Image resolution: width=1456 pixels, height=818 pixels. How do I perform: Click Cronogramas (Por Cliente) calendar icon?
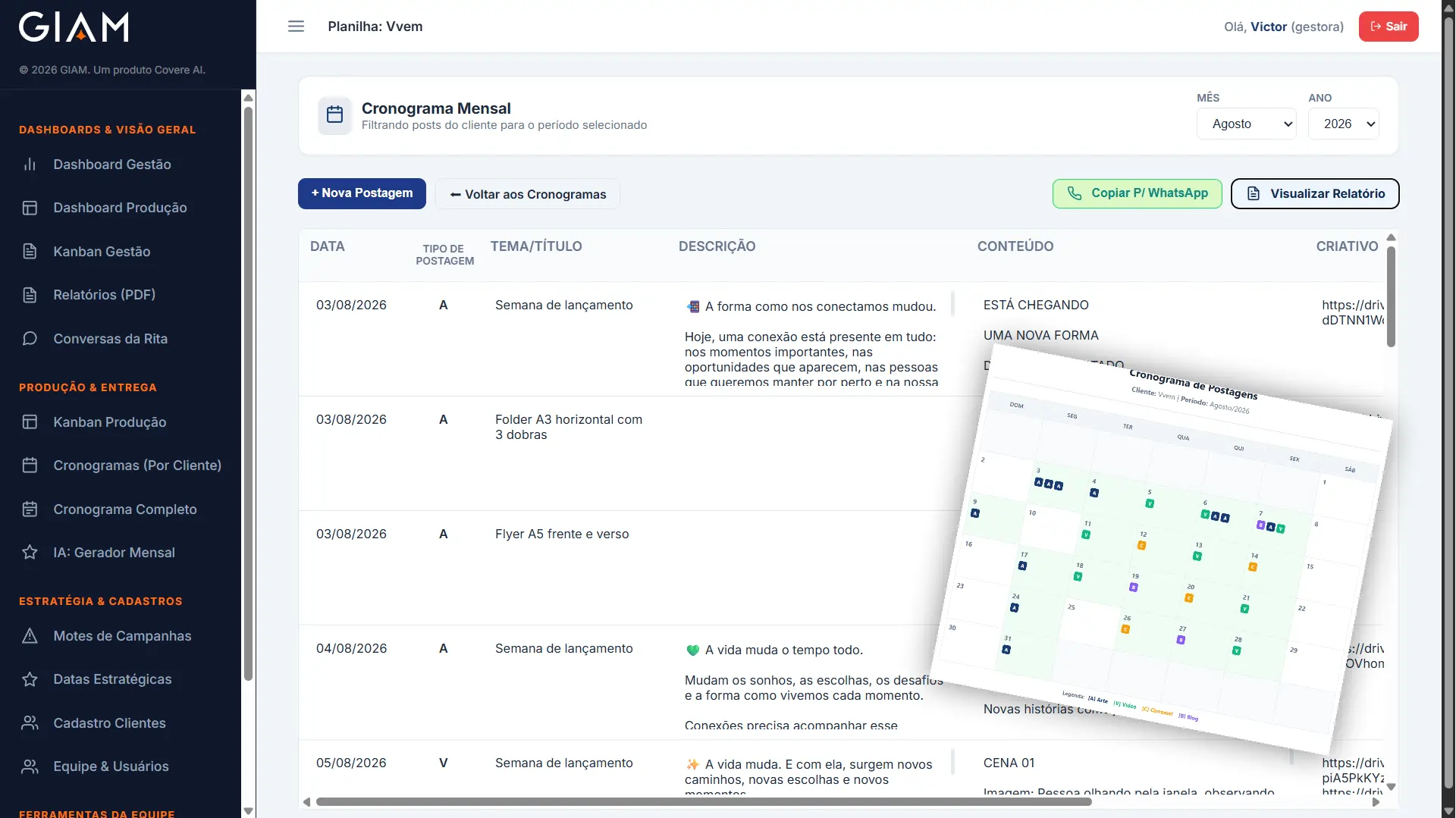[x=30, y=465]
